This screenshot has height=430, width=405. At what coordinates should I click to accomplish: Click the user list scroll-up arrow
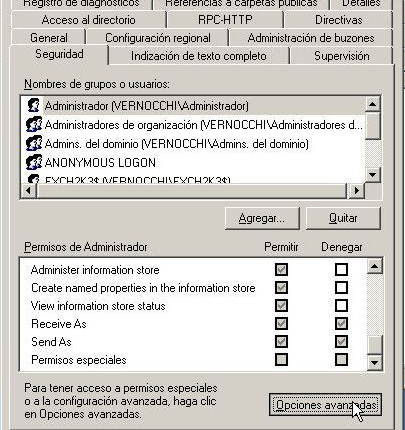tap(372, 104)
